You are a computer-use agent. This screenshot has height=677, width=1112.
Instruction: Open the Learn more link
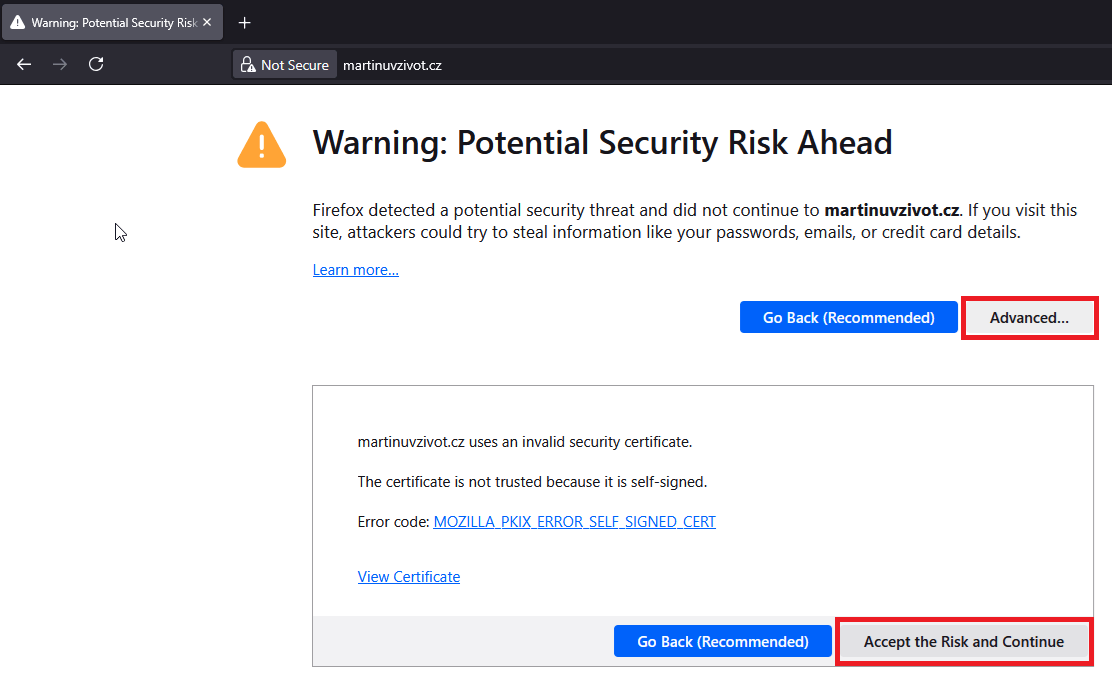click(355, 269)
